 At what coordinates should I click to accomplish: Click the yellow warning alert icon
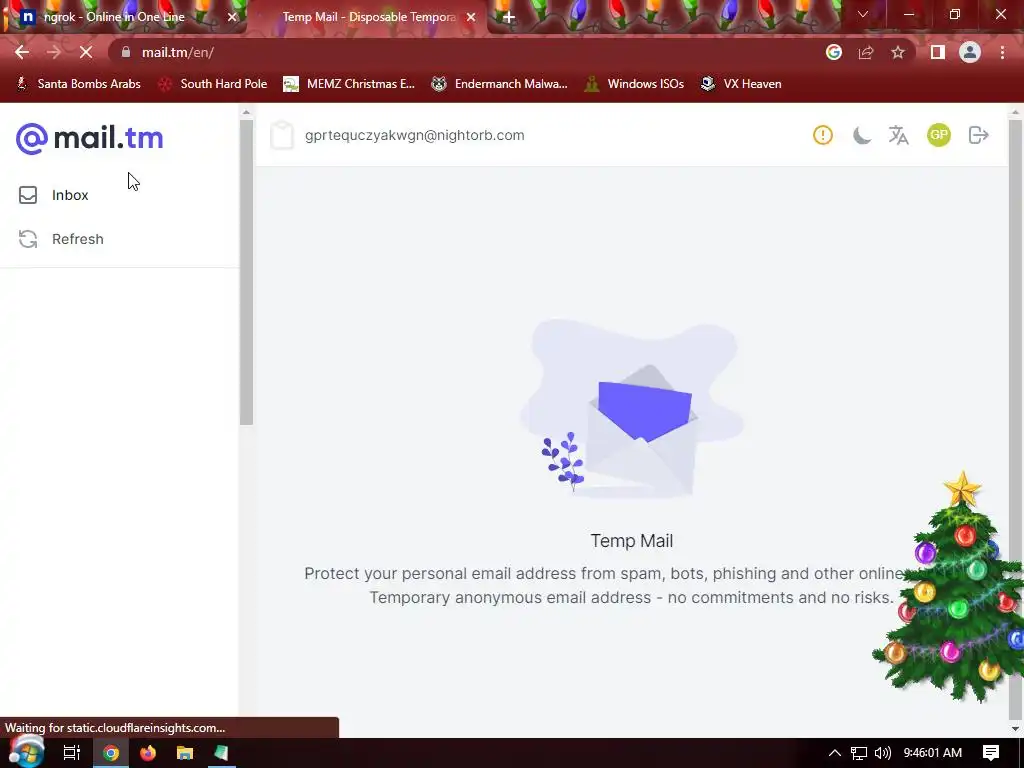coord(823,135)
